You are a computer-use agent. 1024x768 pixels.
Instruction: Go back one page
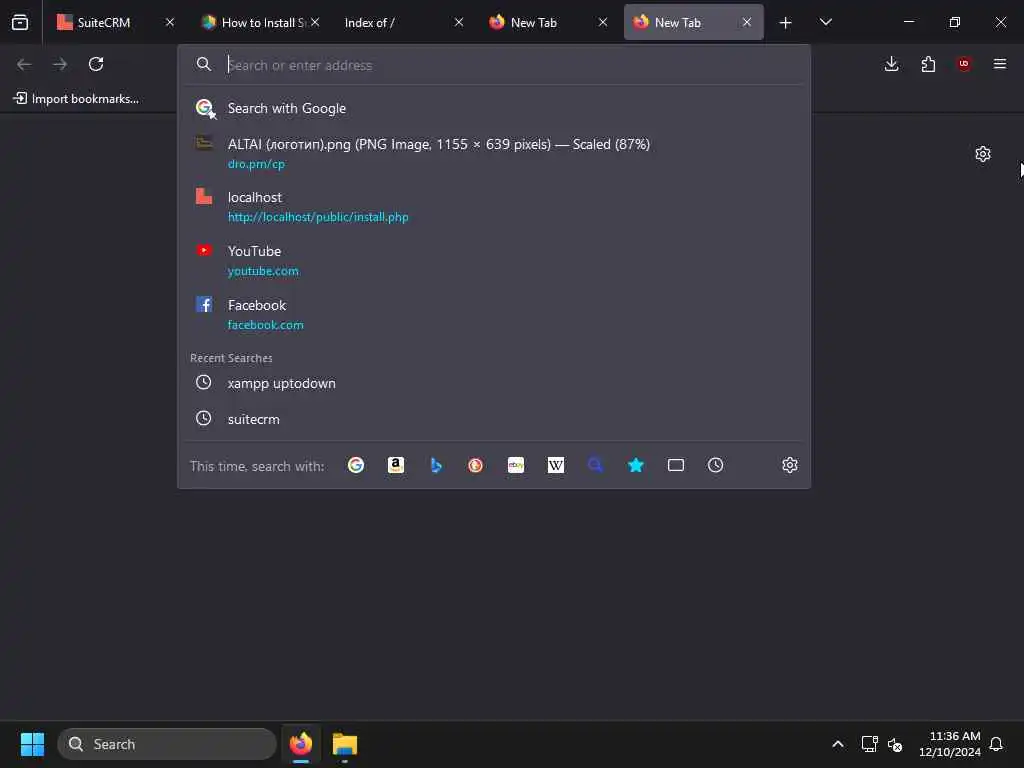(x=24, y=64)
